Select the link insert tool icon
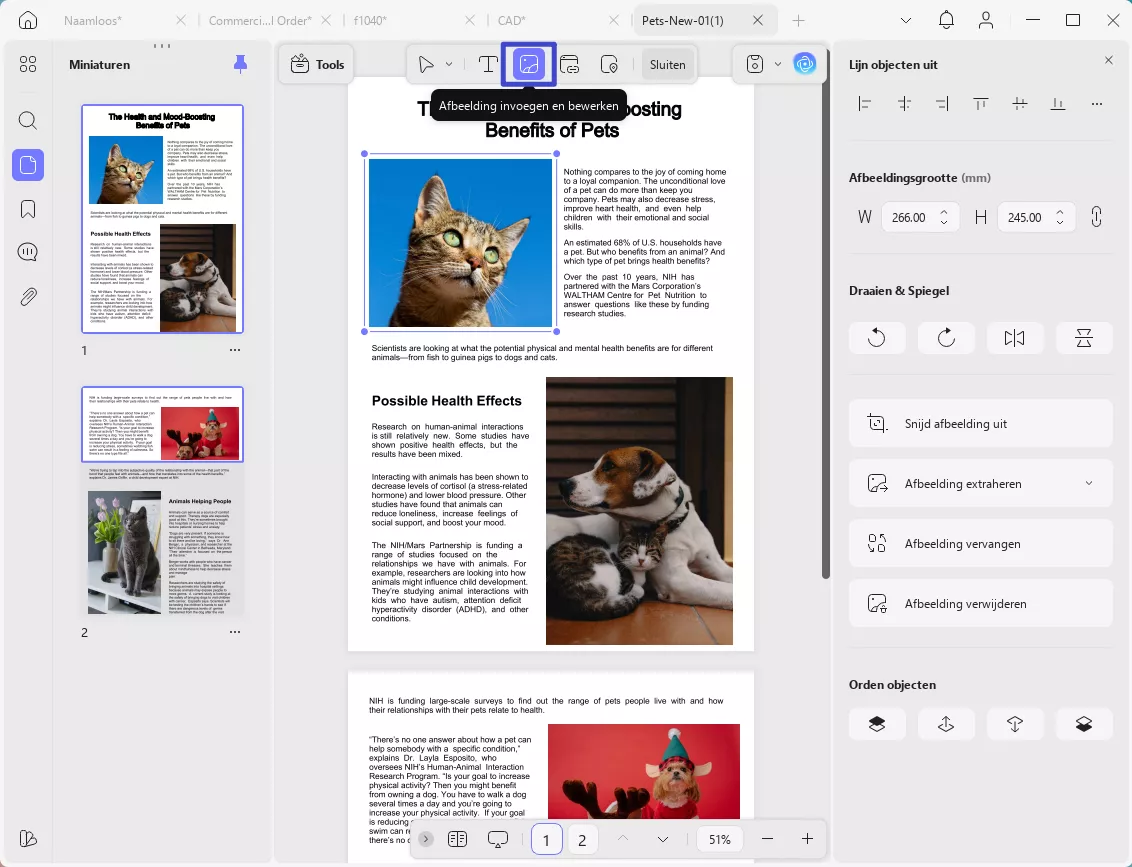The width and height of the screenshot is (1132, 867). tap(570, 64)
